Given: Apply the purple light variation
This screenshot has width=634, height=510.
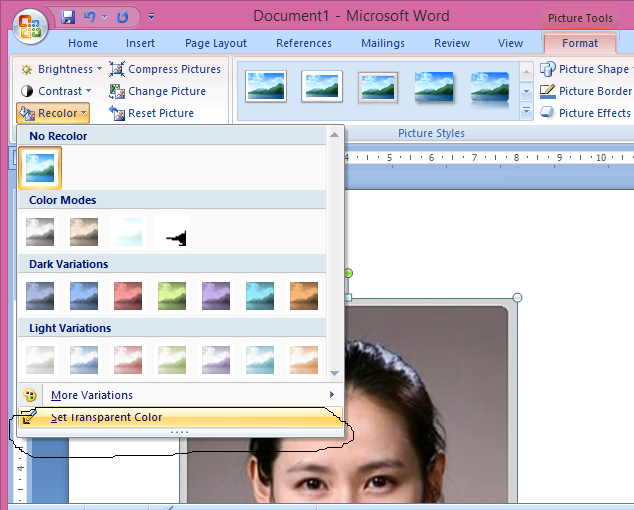Looking at the screenshot, I should point(216,360).
